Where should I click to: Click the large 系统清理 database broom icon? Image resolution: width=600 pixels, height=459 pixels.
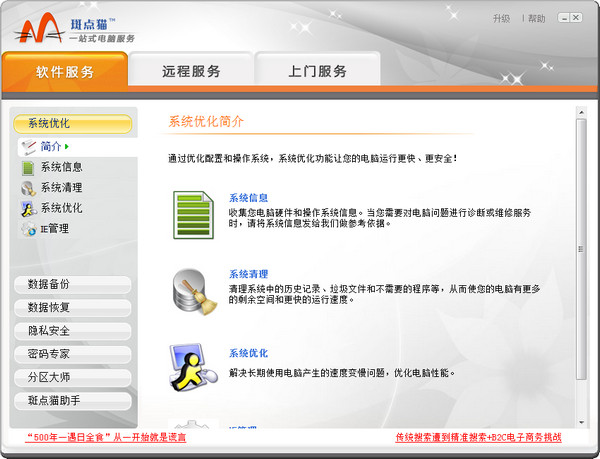[x=195, y=292]
